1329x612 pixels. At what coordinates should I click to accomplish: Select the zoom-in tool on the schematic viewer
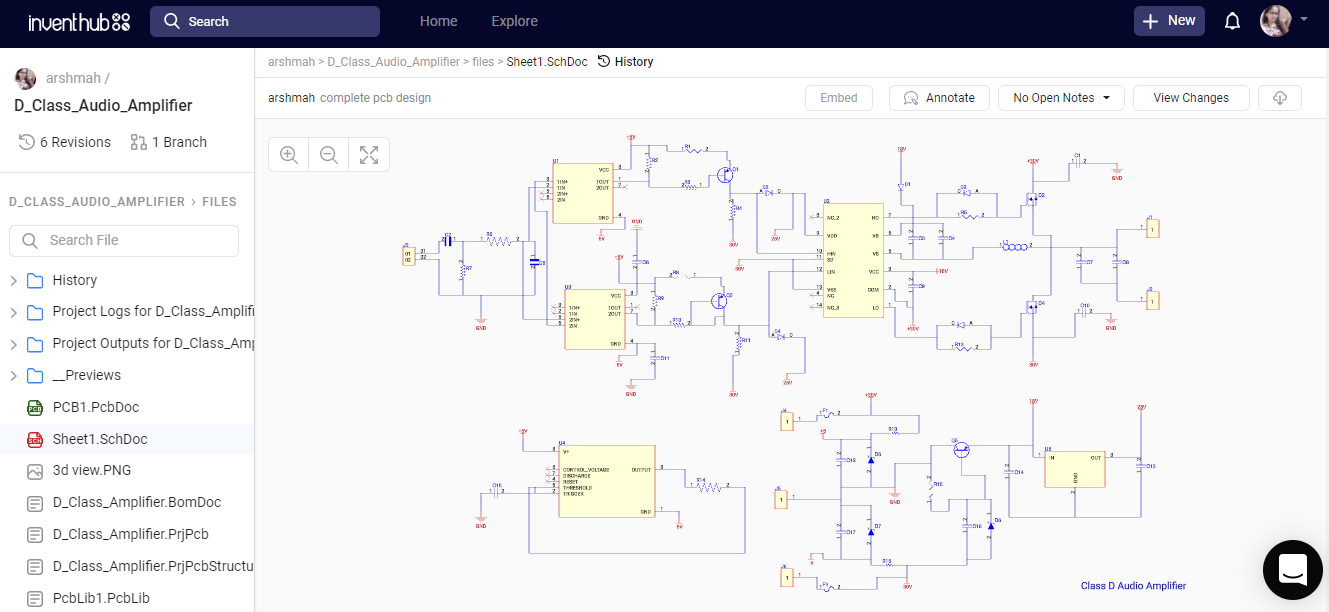288,154
